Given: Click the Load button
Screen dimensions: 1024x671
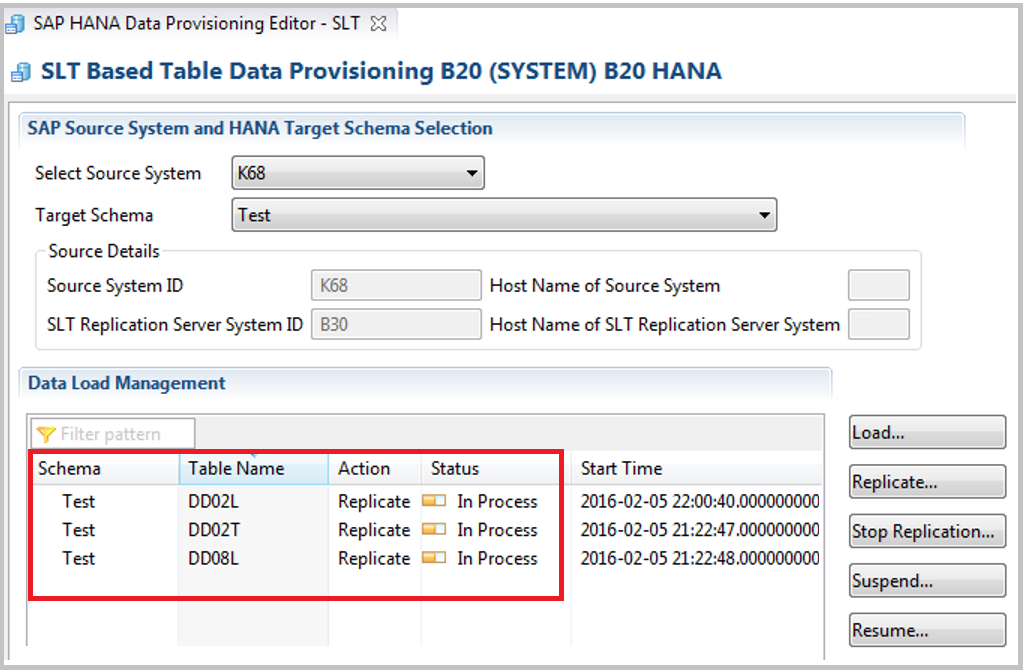Looking at the screenshot, I should pos(926,431).
